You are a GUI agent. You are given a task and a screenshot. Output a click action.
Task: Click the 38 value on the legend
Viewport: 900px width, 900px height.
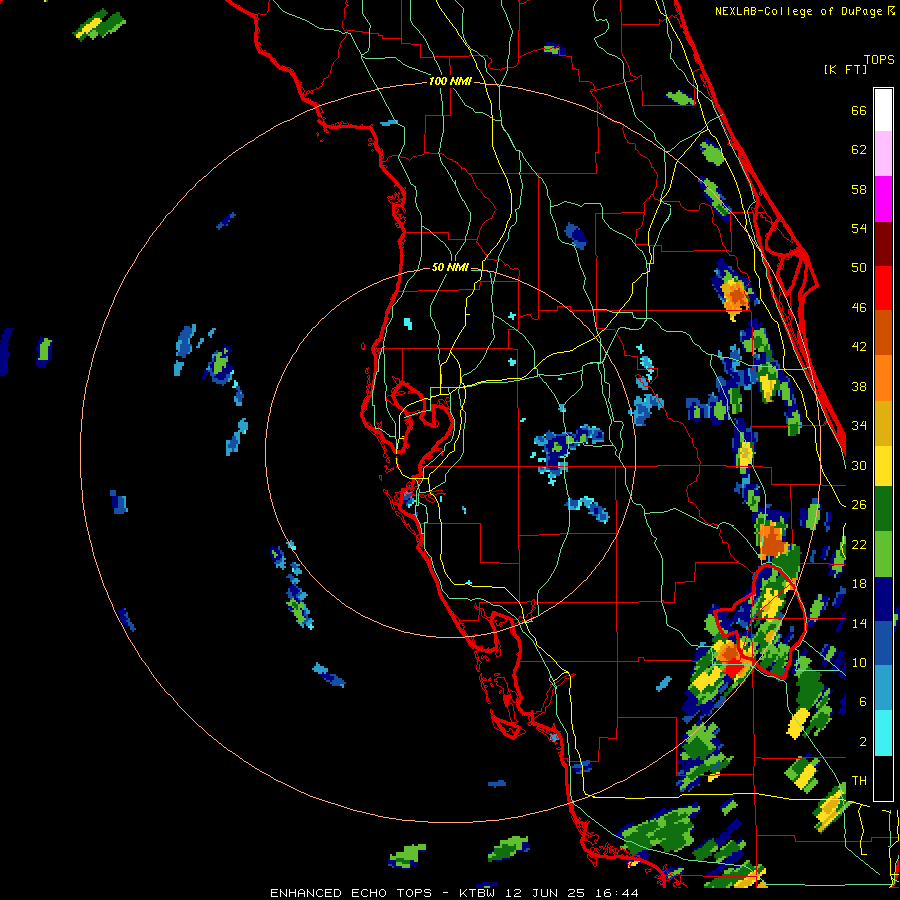coord(859,386)
